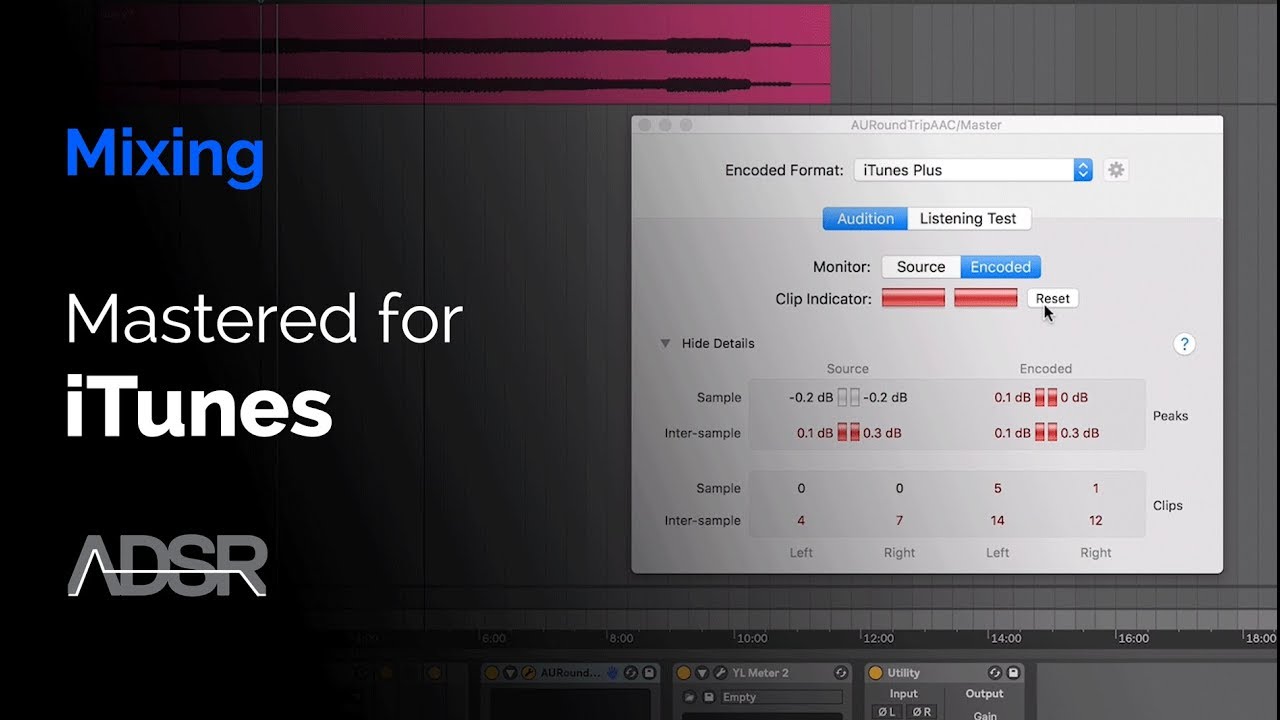The height and width of the screenshot is (720, 1280).
Task: Switch to the Audition tab
Action: coord(865,218)
